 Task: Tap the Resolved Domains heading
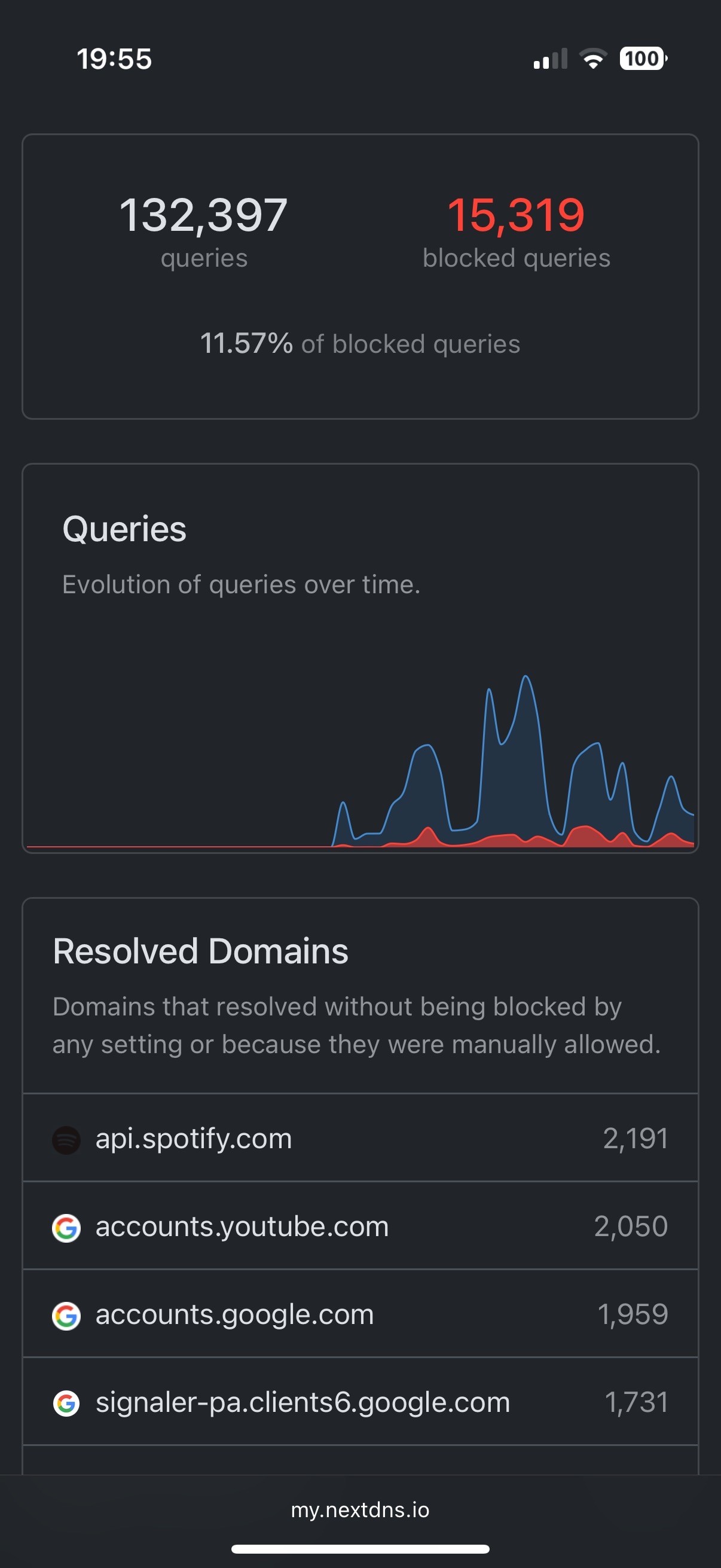coord(200,951)
